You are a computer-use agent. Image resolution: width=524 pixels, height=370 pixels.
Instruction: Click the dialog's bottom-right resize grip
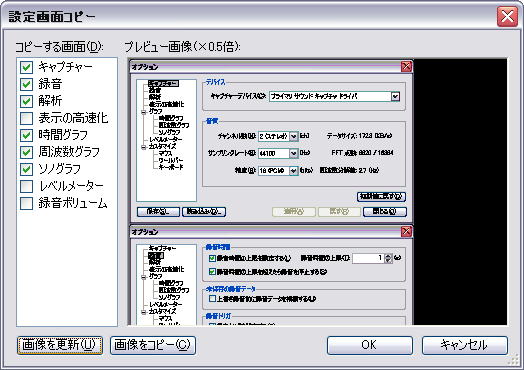tap(513, 361)
